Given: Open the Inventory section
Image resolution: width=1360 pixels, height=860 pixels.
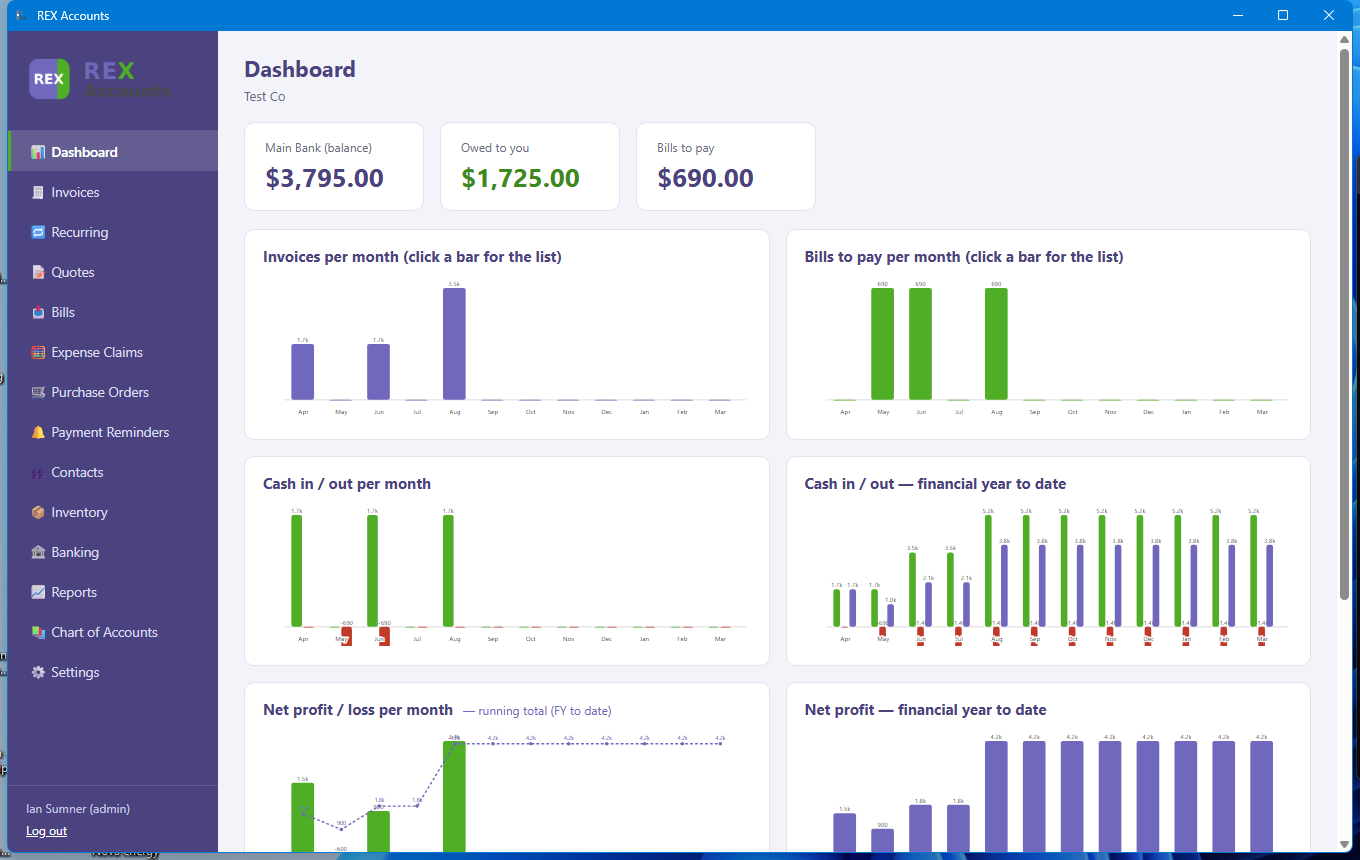Looking at the screenshot, I should [x=113, y=512].
